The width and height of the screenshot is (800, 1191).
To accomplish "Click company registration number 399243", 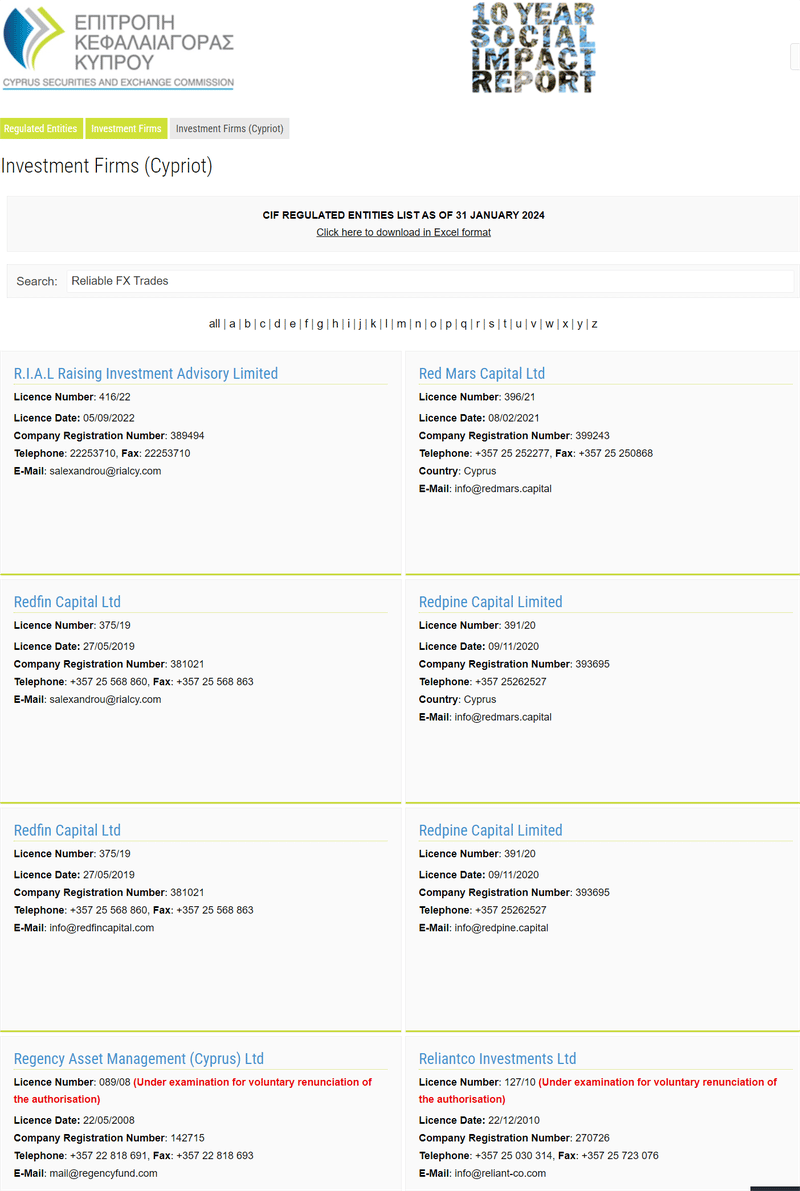I will pyautogui.click(x=593, y=436).
